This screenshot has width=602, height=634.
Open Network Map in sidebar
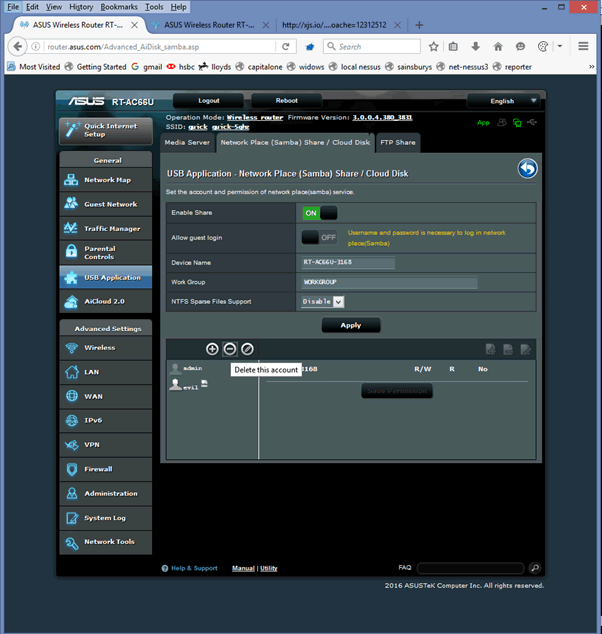pos(106,180)
